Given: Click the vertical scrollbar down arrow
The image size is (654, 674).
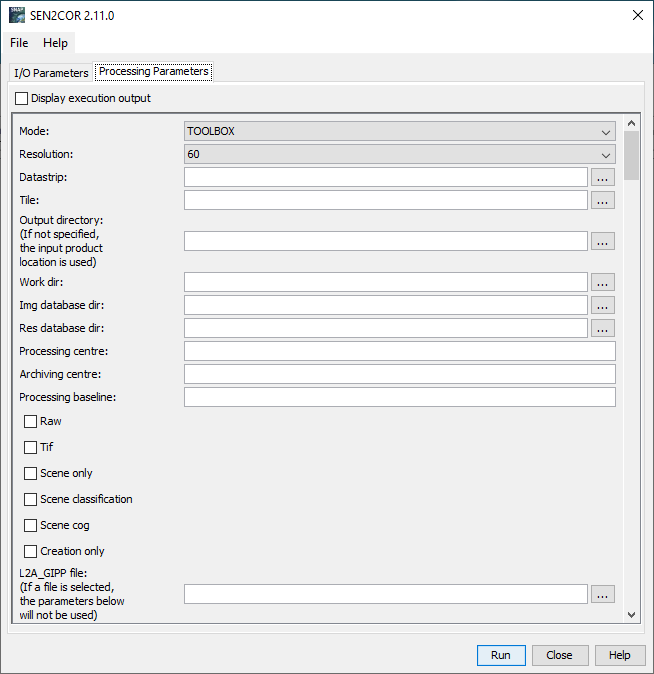Looking at the screenshot, I should point(631,614).
